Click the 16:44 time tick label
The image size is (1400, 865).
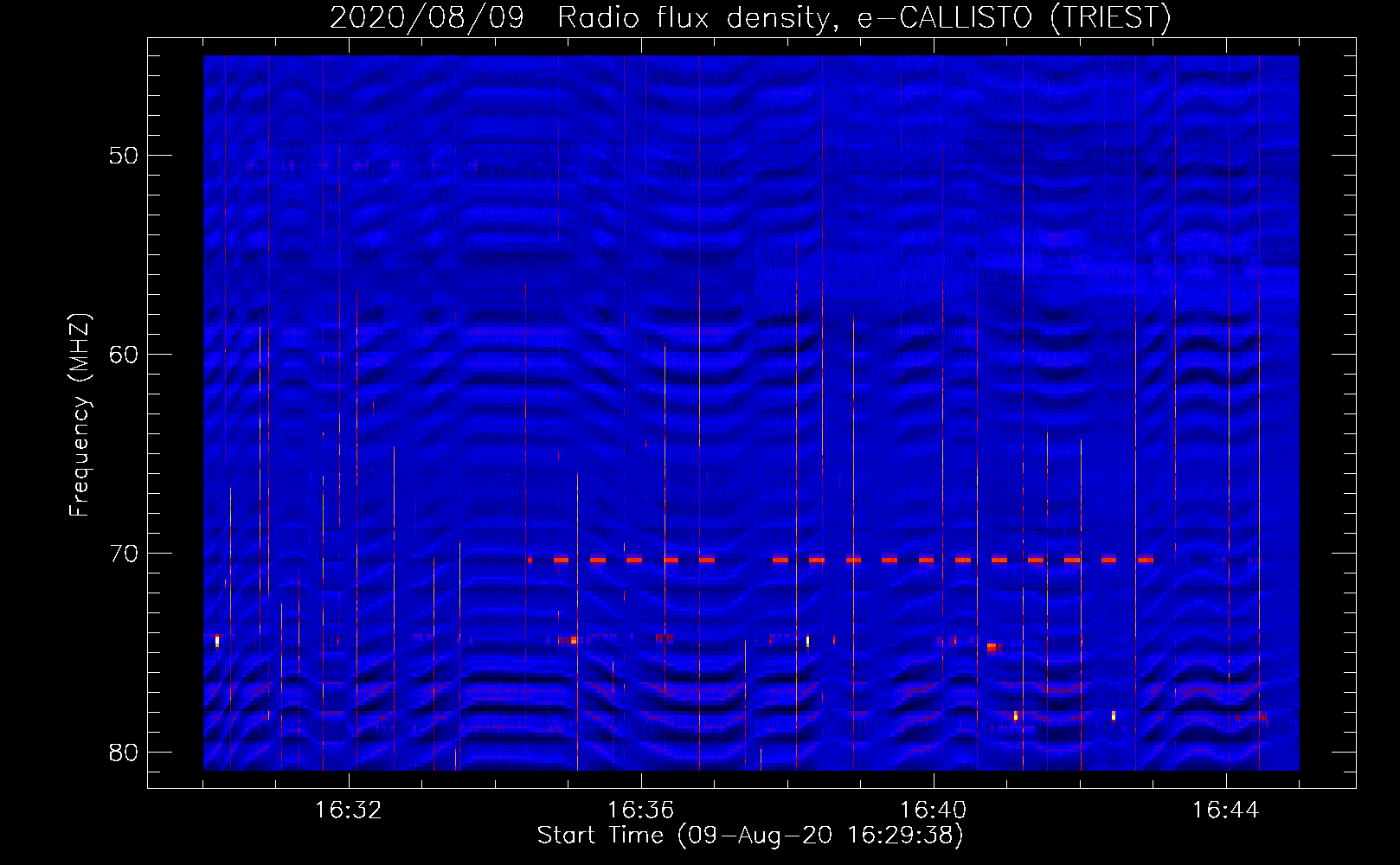(x=1226, y=811)
